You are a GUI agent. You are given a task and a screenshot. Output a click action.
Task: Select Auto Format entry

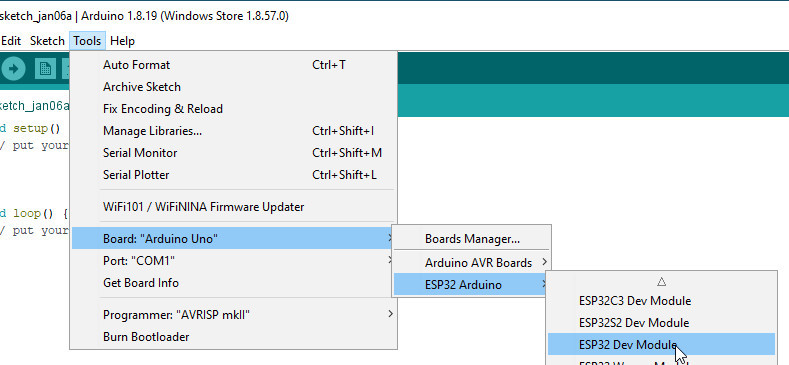coord(233,65)
